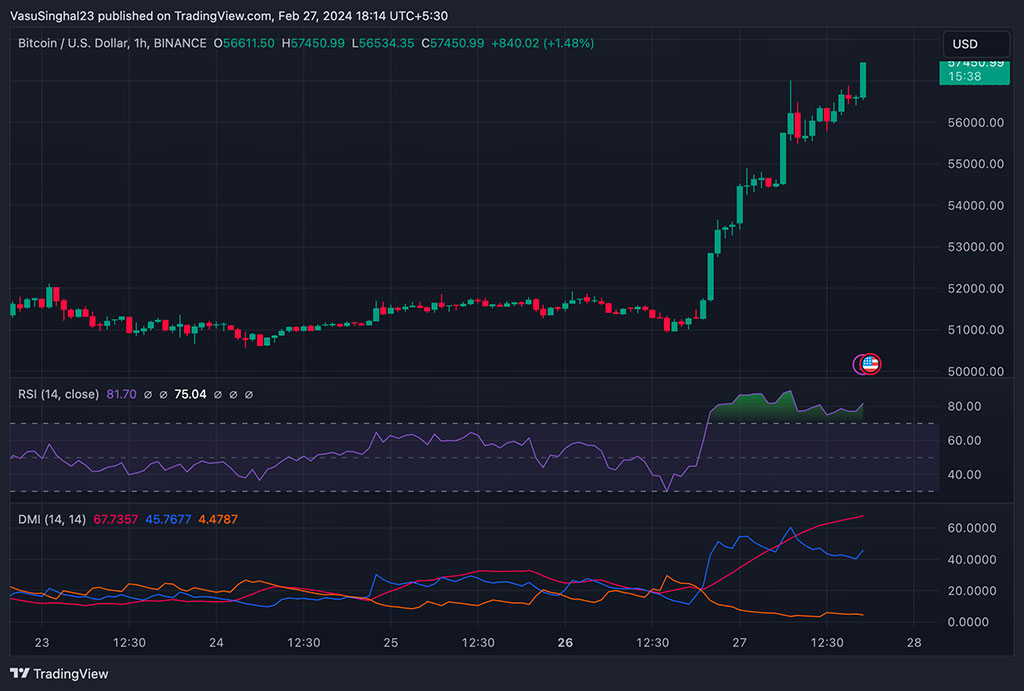Click the DMI 0.0000 axis label

968,622
